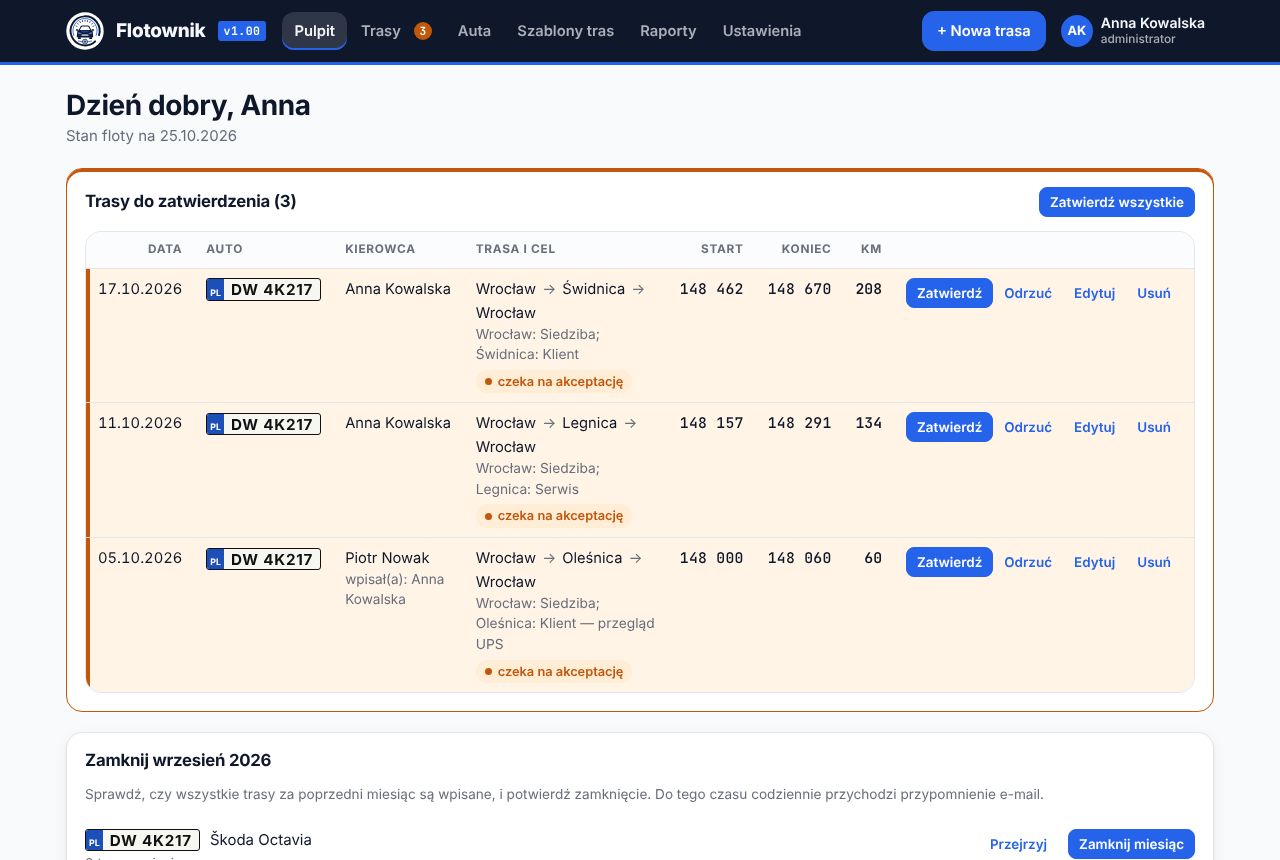Click Przejrzyj link for September

pos(1018,844)
